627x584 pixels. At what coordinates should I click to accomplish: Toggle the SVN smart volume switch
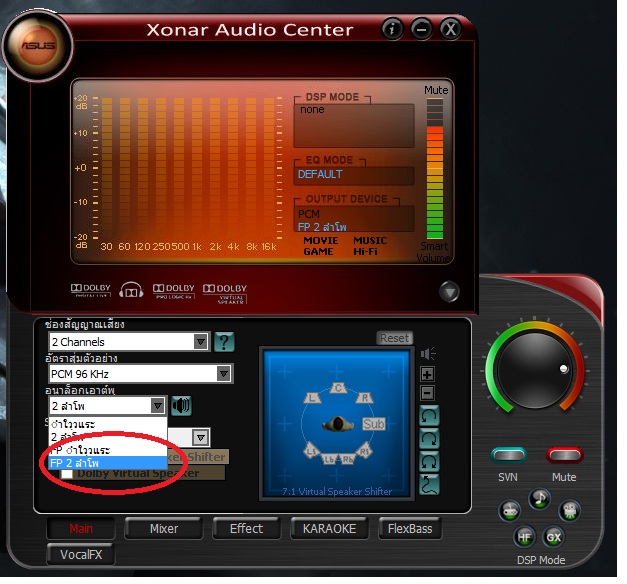[508, 455]
